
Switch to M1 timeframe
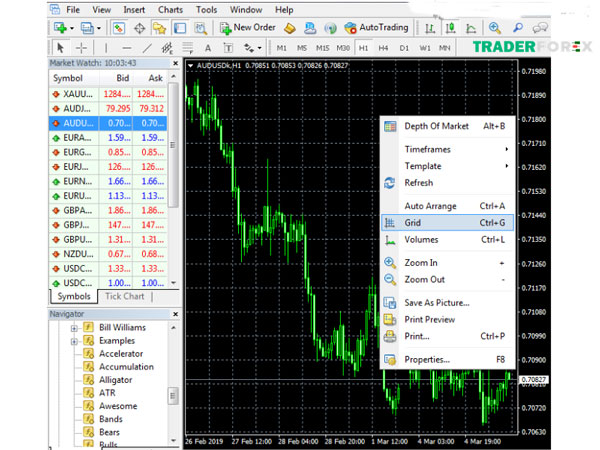pyautogui.click(x=282, y=48)
